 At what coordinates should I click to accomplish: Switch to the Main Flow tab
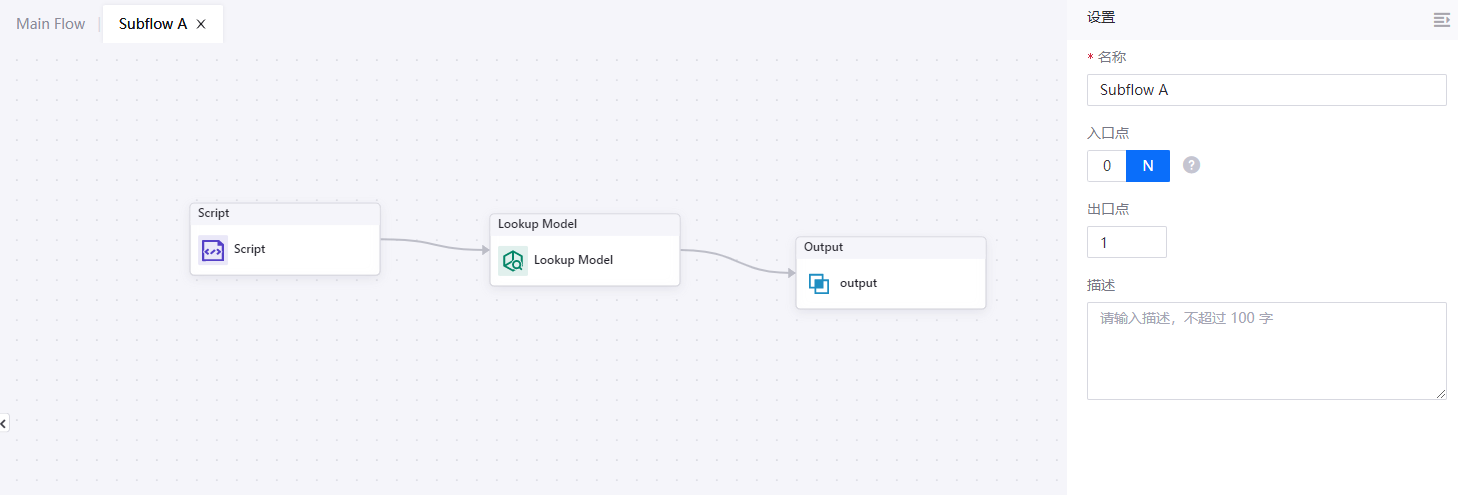coord(51,24)
